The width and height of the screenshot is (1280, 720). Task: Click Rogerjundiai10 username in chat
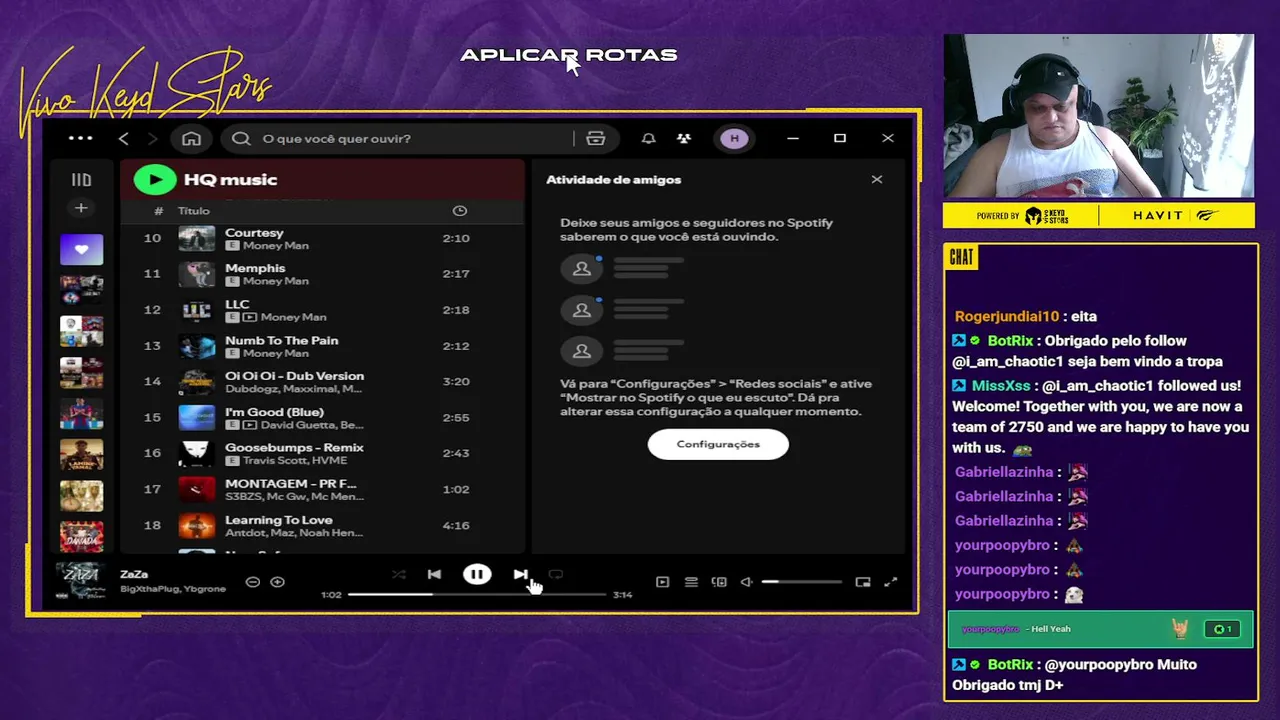(1006, 316)
